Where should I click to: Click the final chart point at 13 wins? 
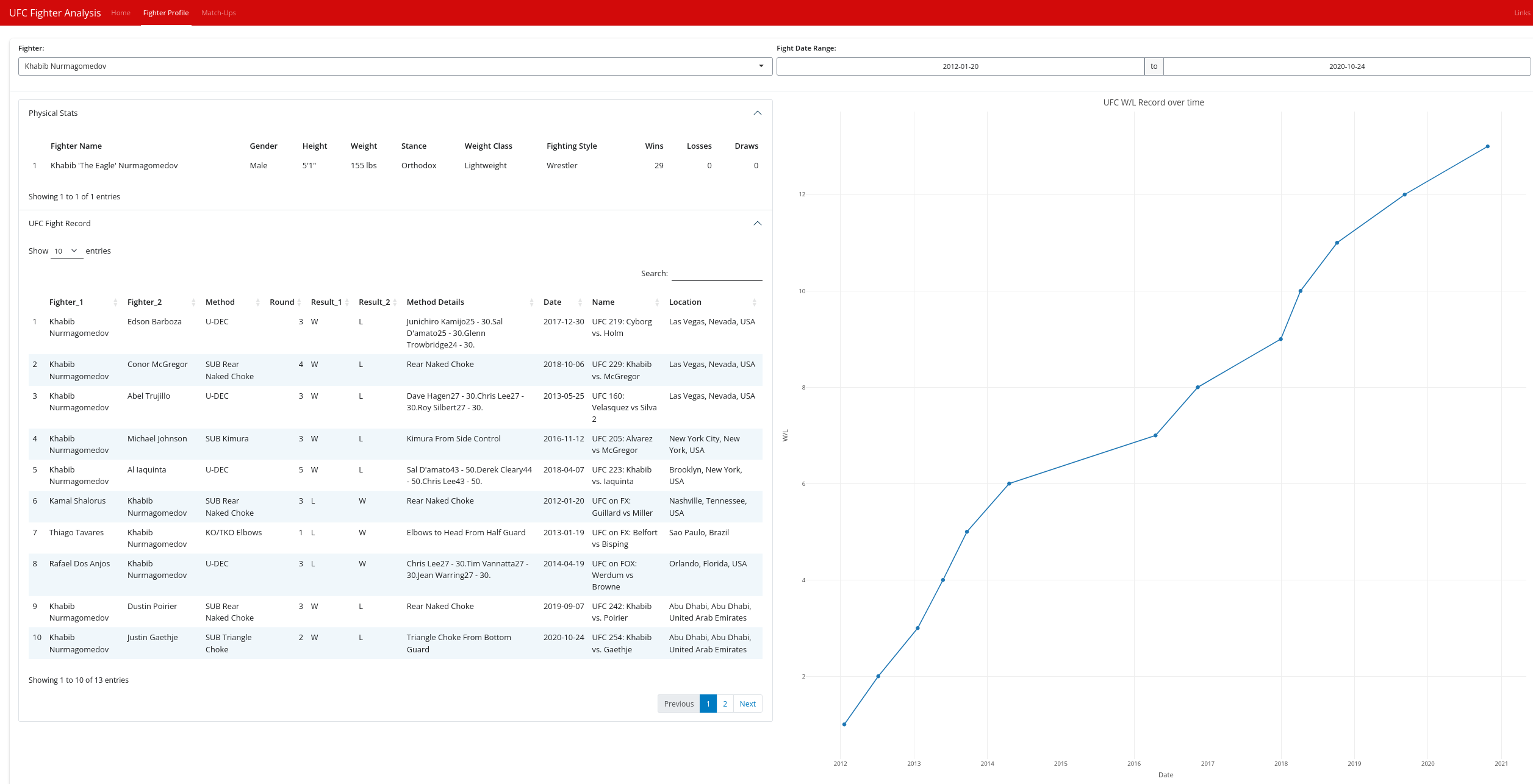click(1487, 146)
